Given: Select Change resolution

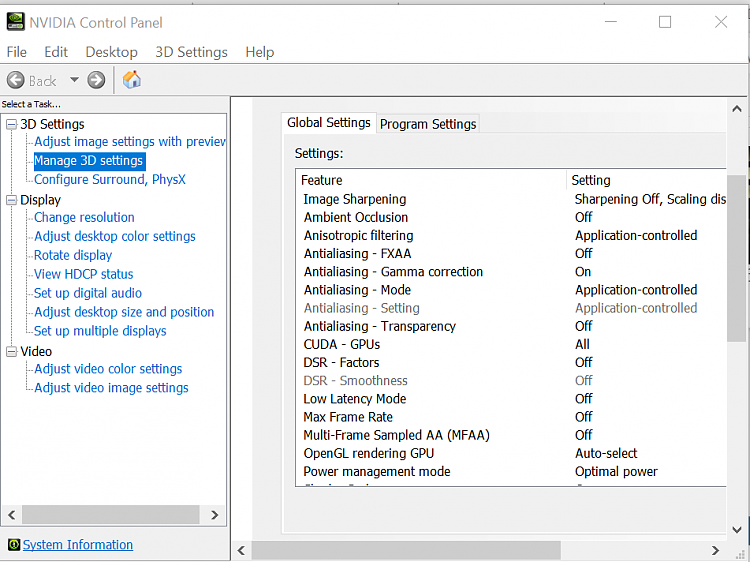Looking at the screenshot, I should tap(84, 217).
